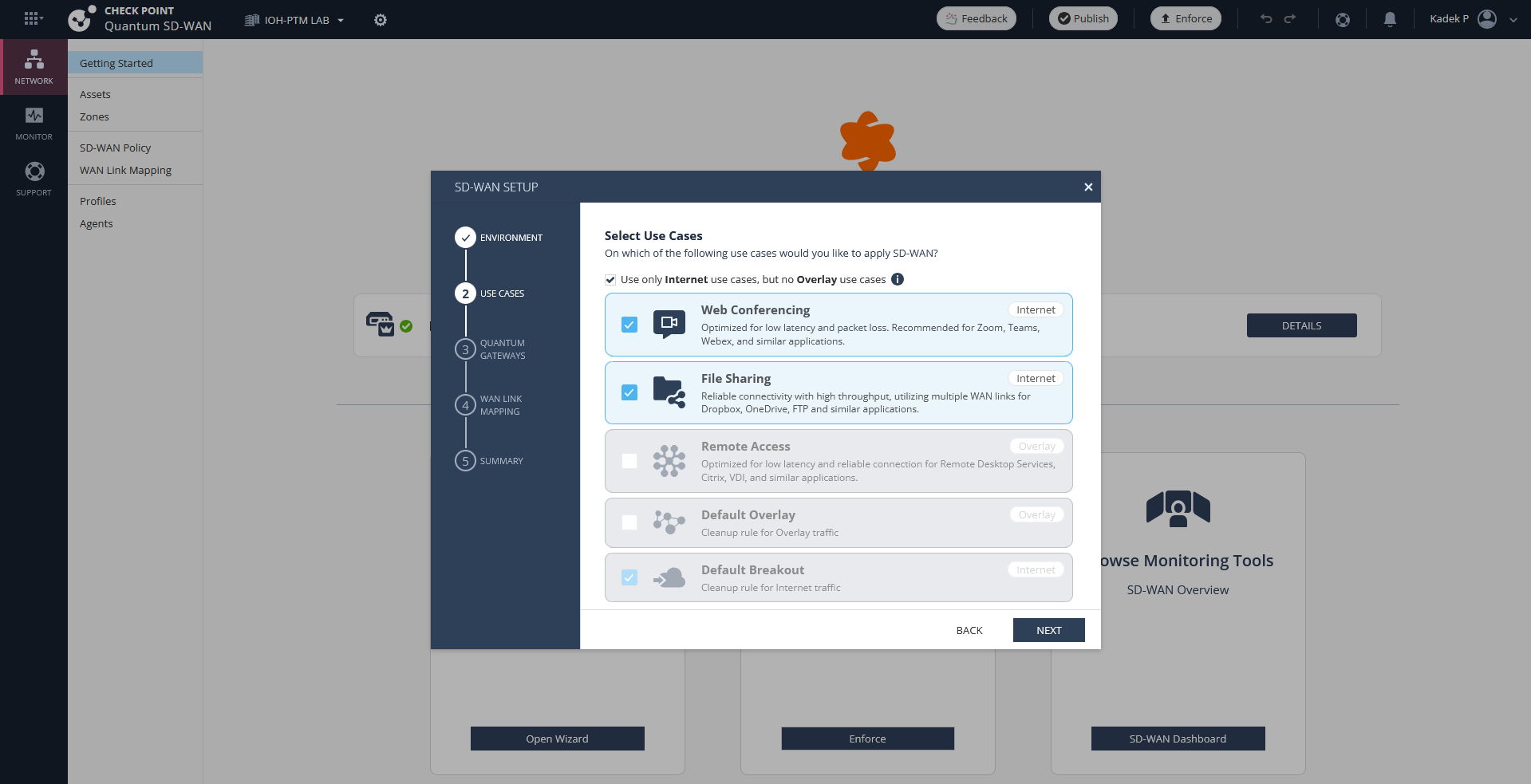The height and width of the screenshot is (784, 1531).
Task: Toggle 'Use only Internet use cases' checkbox
Action: pyautogui.click(x=610, y=280)
